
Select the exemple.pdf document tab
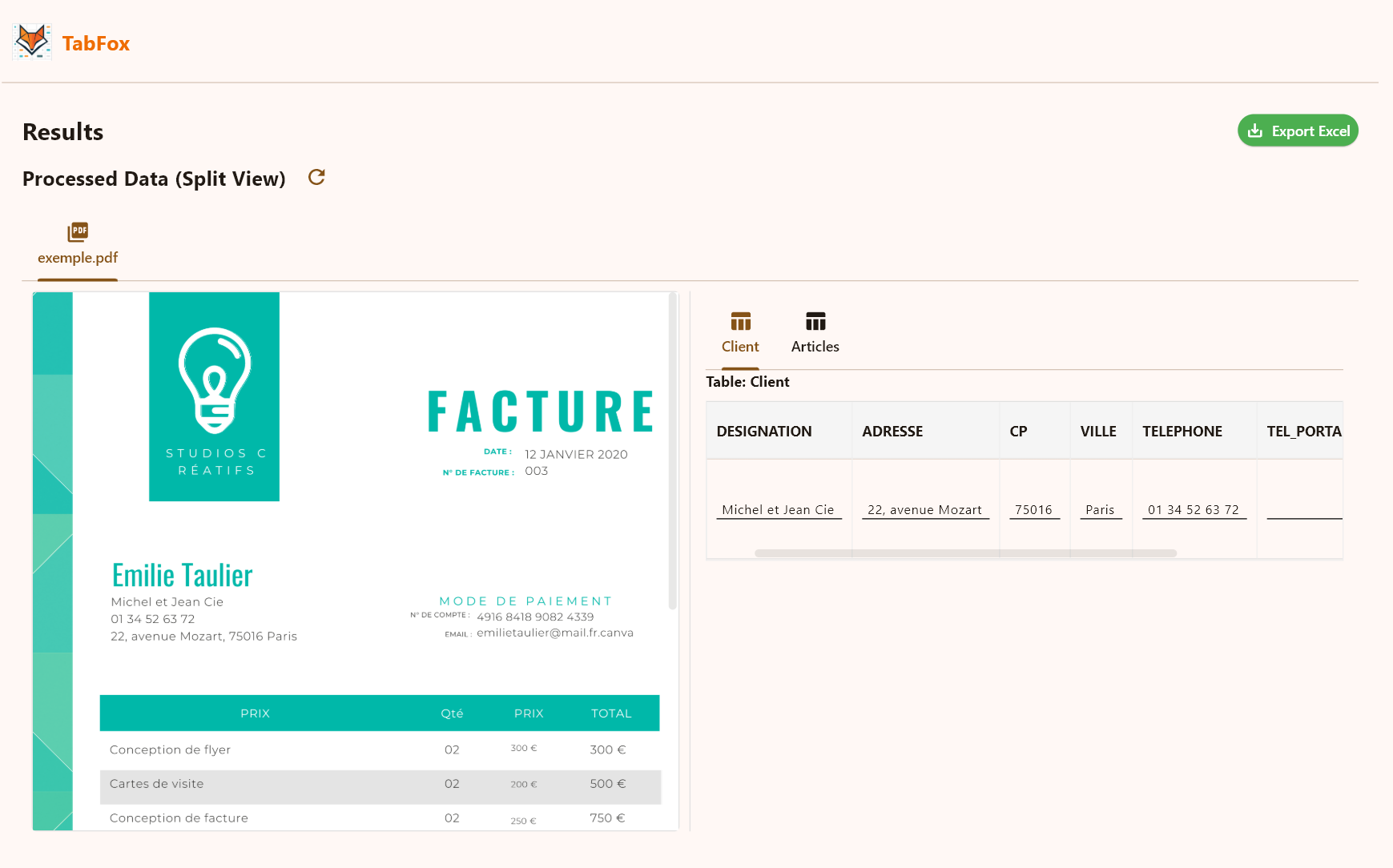click(78, 258)
